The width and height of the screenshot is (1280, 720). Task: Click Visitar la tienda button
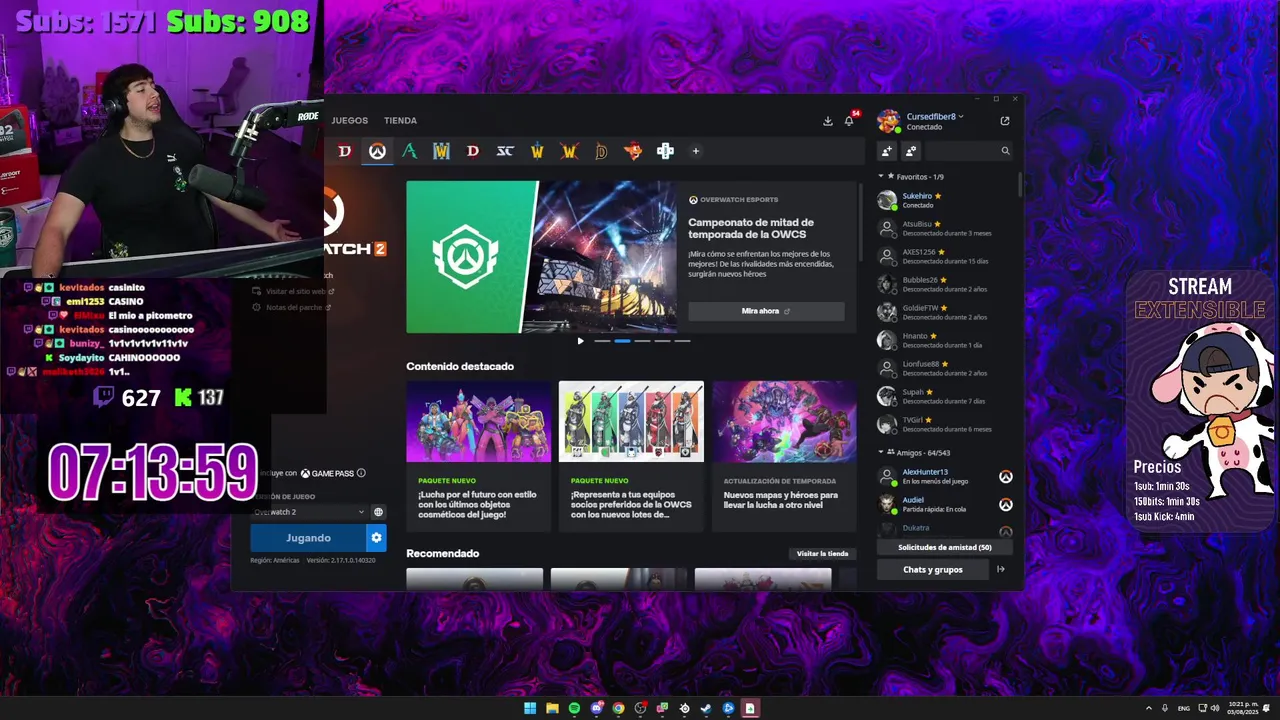822,553
